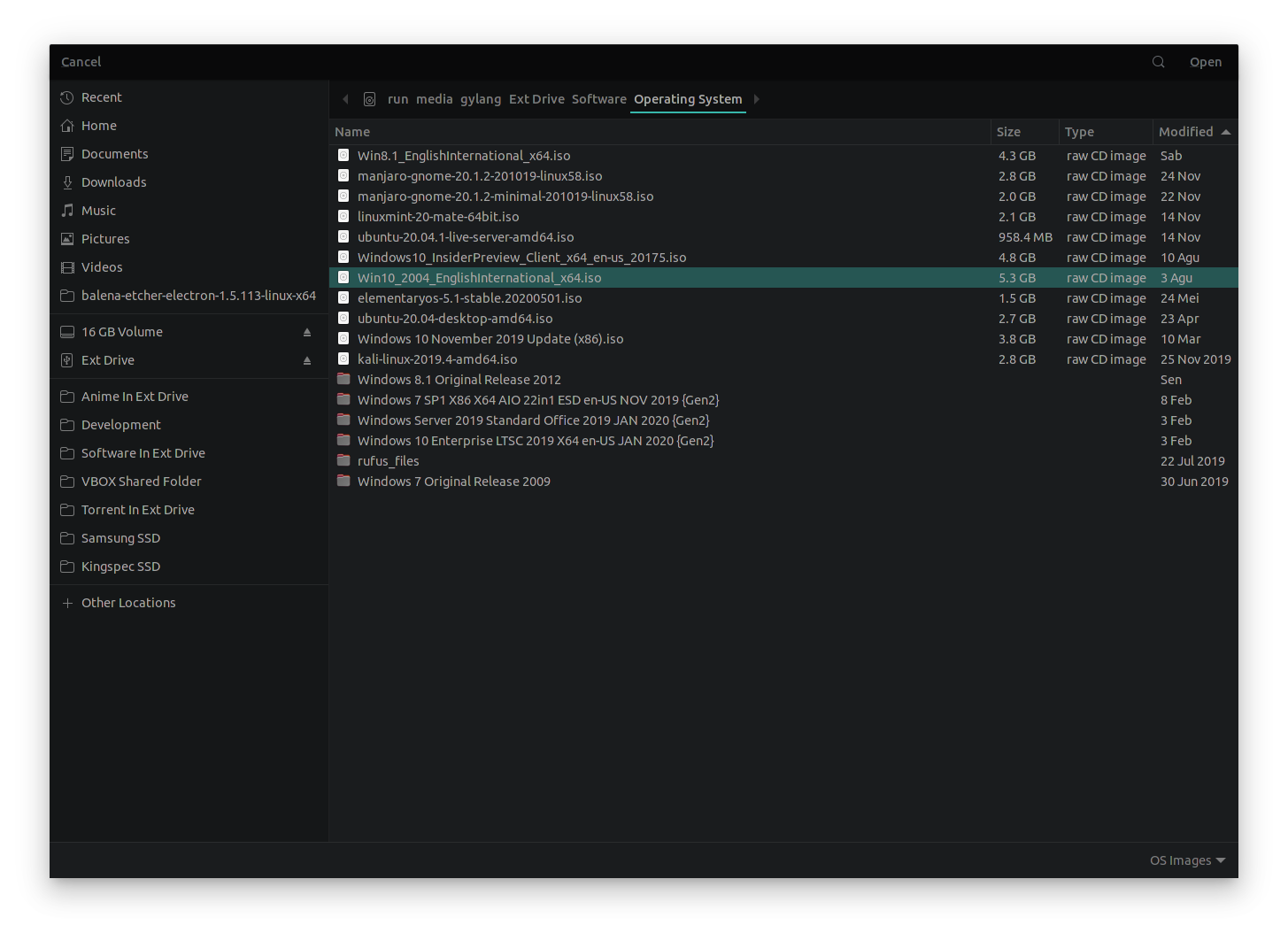Click the Documents icon in sidebar
1288x933 pixels.
67,154
